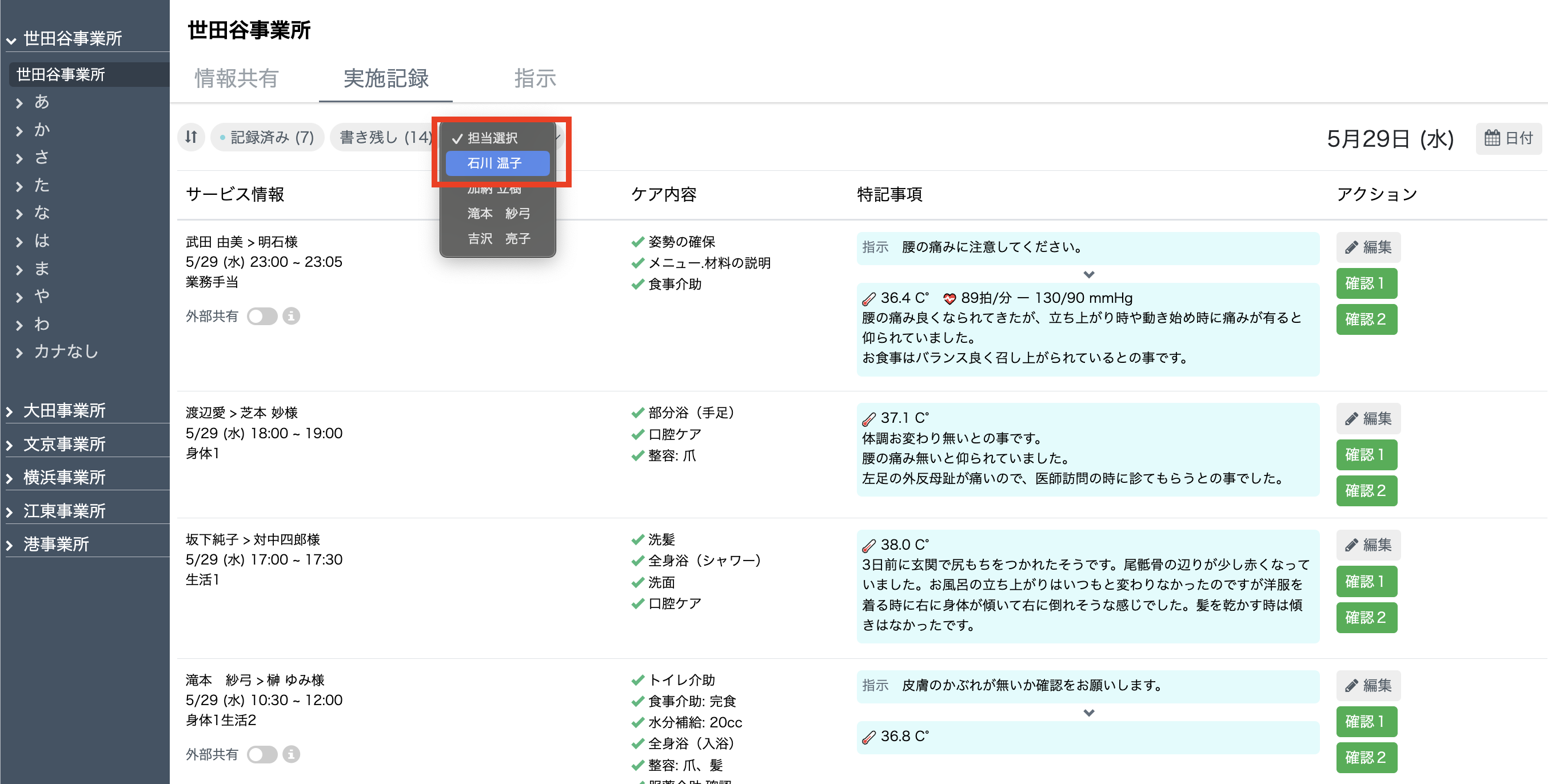1548x784 pixels.
Task: Select 世田谷事業所 item in sidebar tree
Action: 61,74
